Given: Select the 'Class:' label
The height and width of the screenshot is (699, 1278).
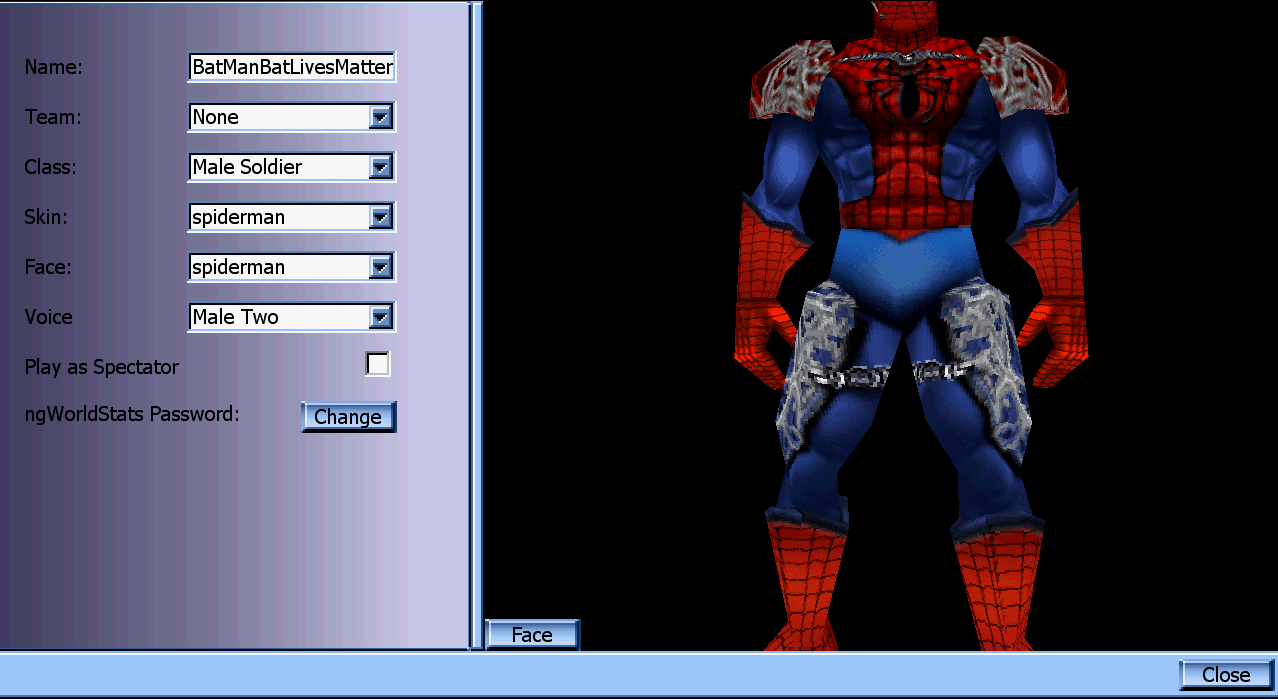Looking at the screenshot, I should click(50, 167).
